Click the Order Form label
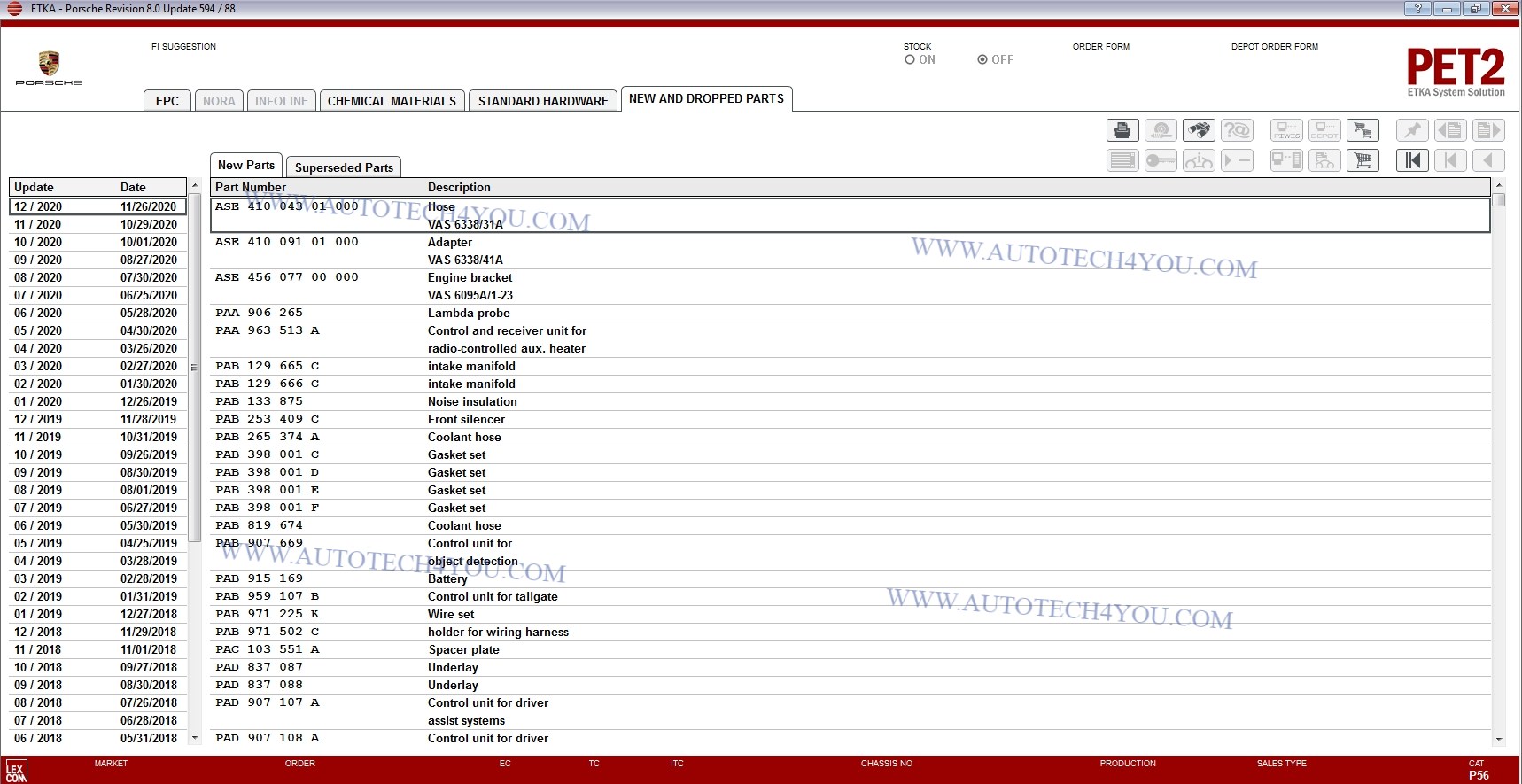The width and height of the screenshot is (1522, 784). click(x=1100, y=47)
